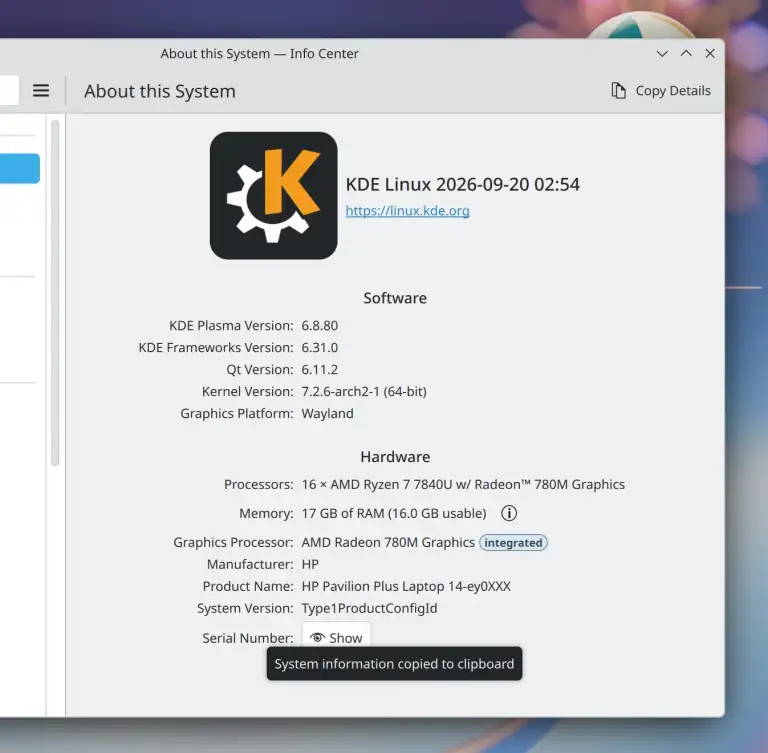Click the 'System information copied to clipboard' notification
The height and width of the screenshot is (753, 768).
click(394, 664)
